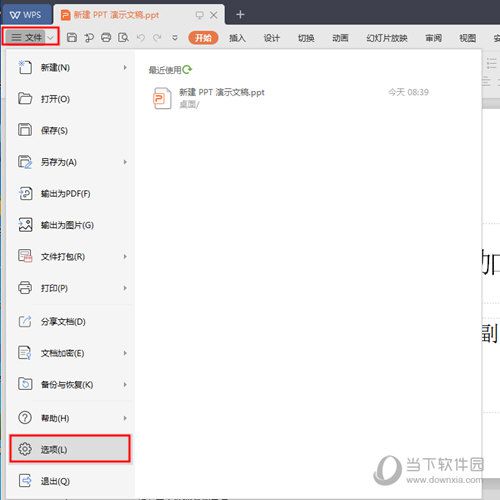This screenshot has width=500, height=500.
Task: Click the 今天 08:39 timestamp
Action: tap(408, 92)
